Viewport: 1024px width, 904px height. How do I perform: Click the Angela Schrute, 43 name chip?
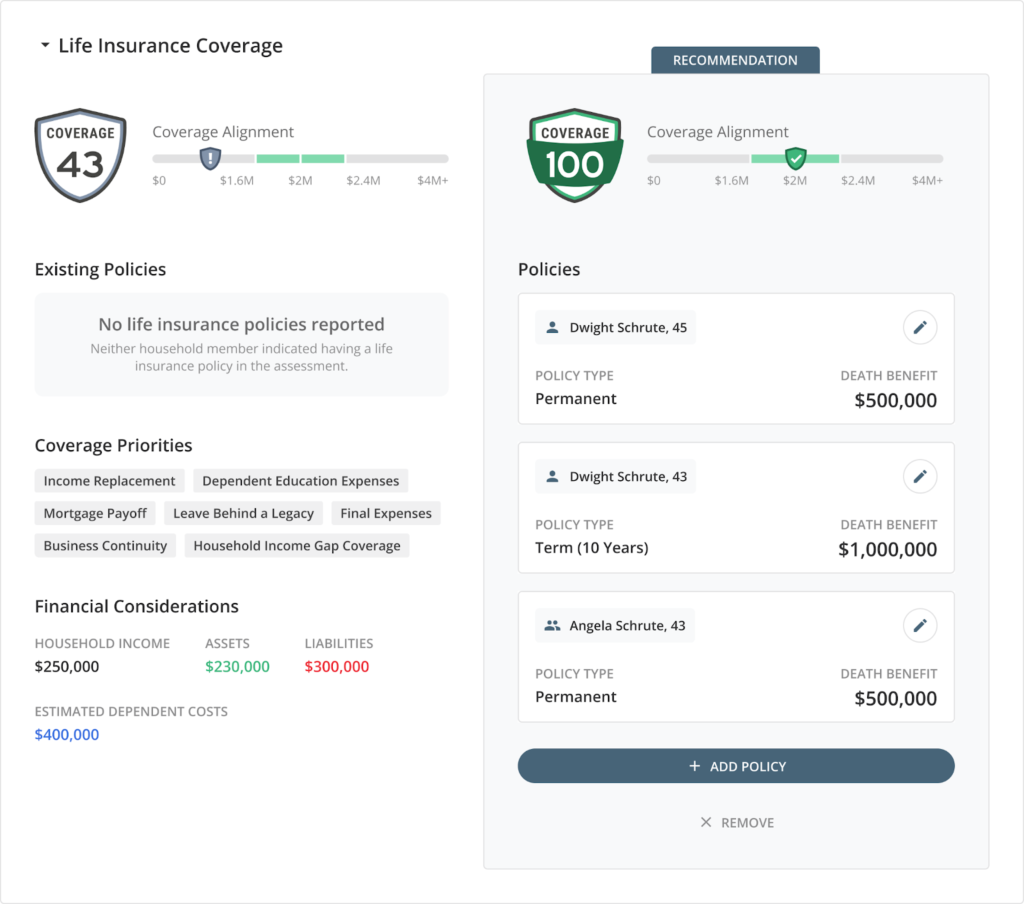point(615,625)
